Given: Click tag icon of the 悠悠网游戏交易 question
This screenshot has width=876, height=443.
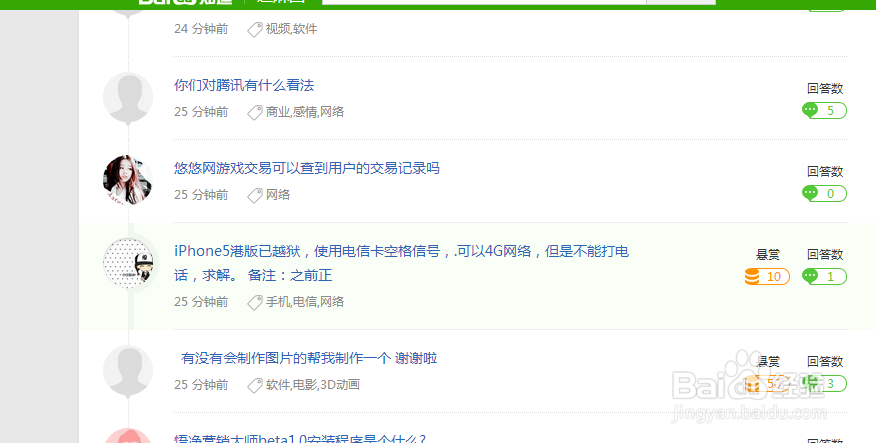Looking at the screenshot, I should tap(255, 195).
